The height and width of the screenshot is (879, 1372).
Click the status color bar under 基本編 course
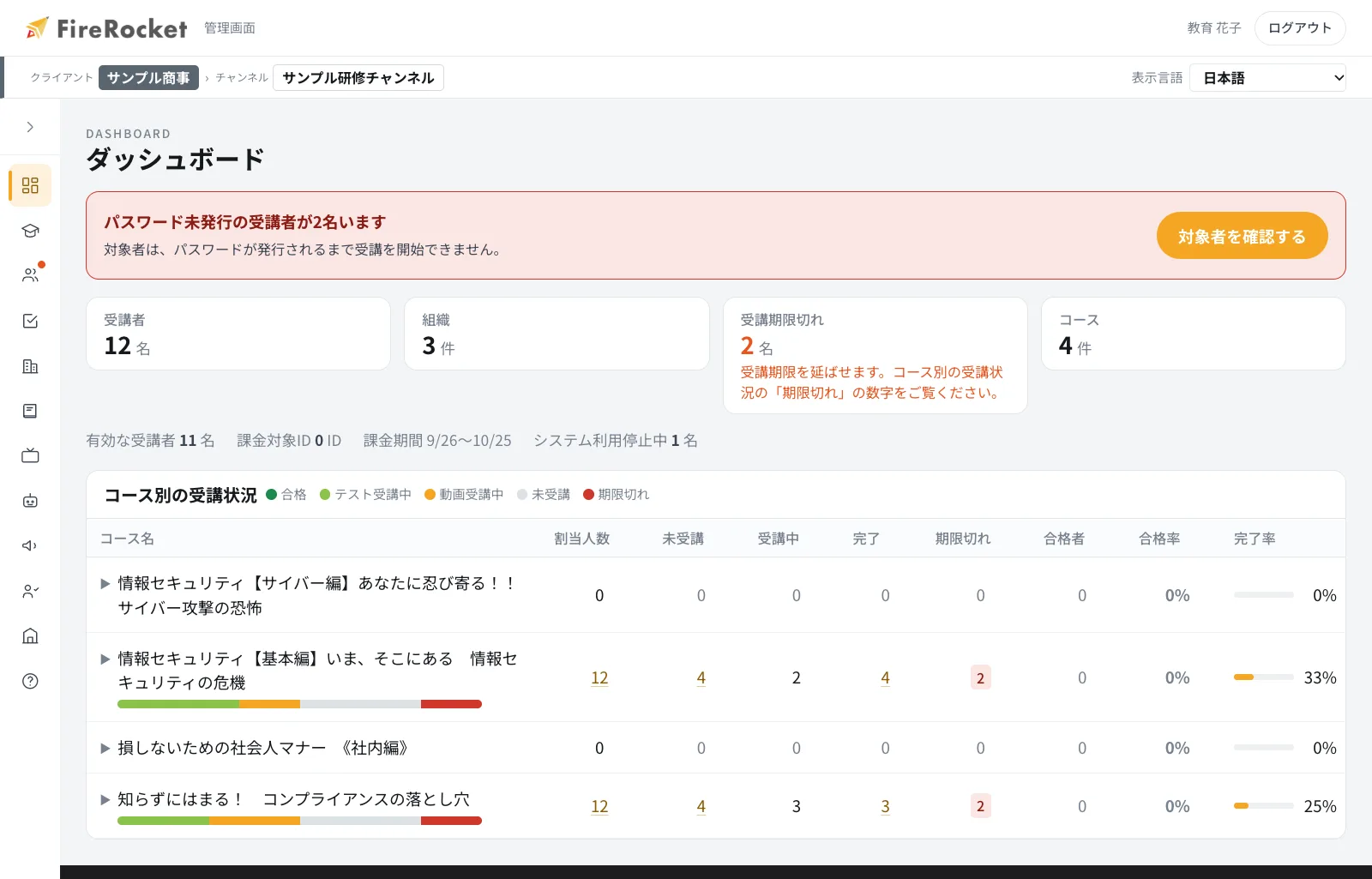click(x=299, y=704)
